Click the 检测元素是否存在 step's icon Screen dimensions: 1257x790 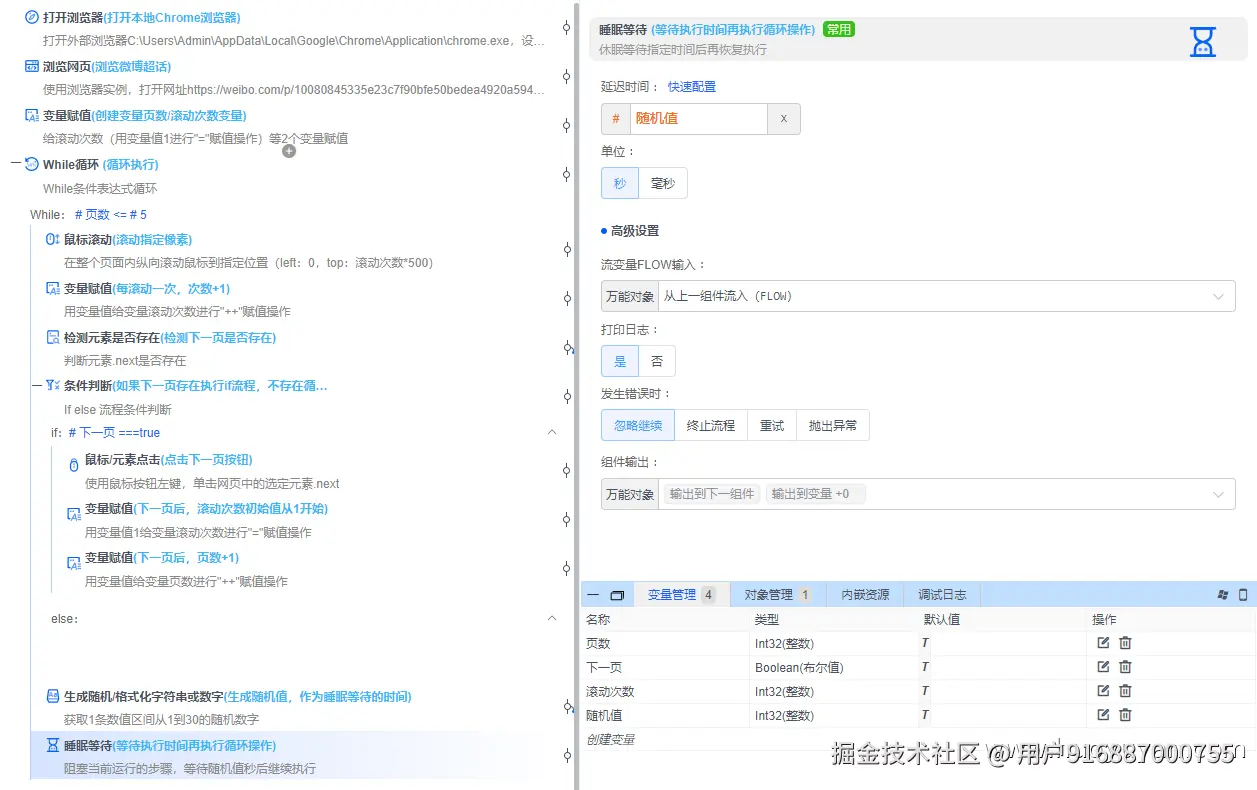coord(53,337)
